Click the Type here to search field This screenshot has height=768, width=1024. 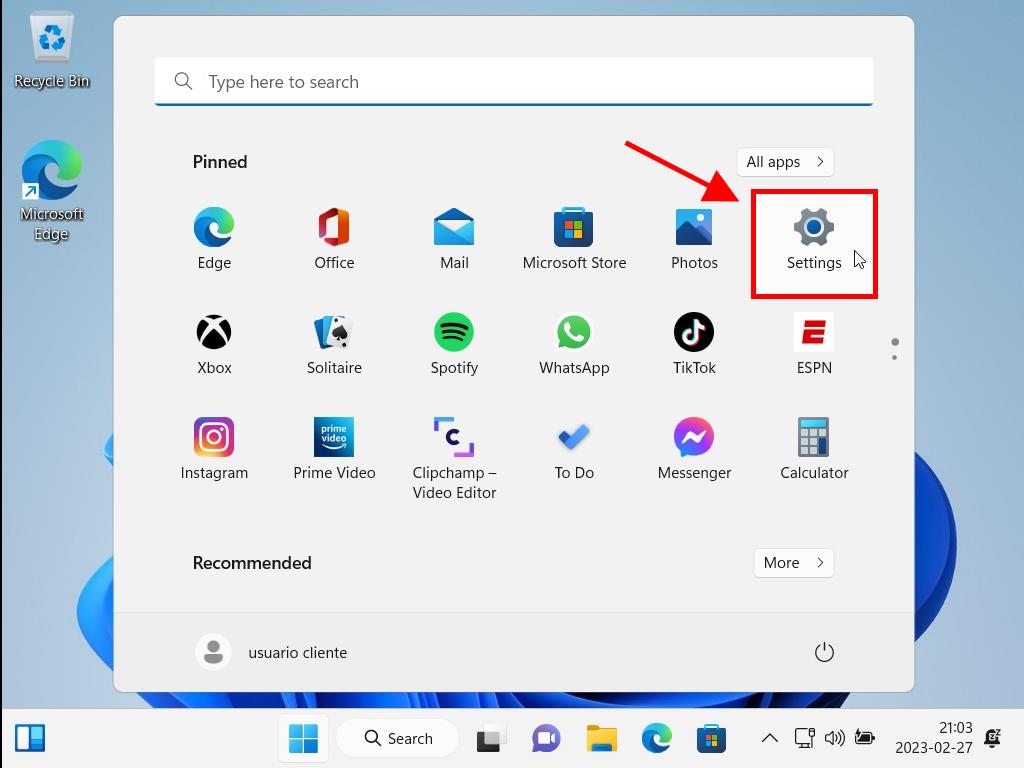coord(514,82)
